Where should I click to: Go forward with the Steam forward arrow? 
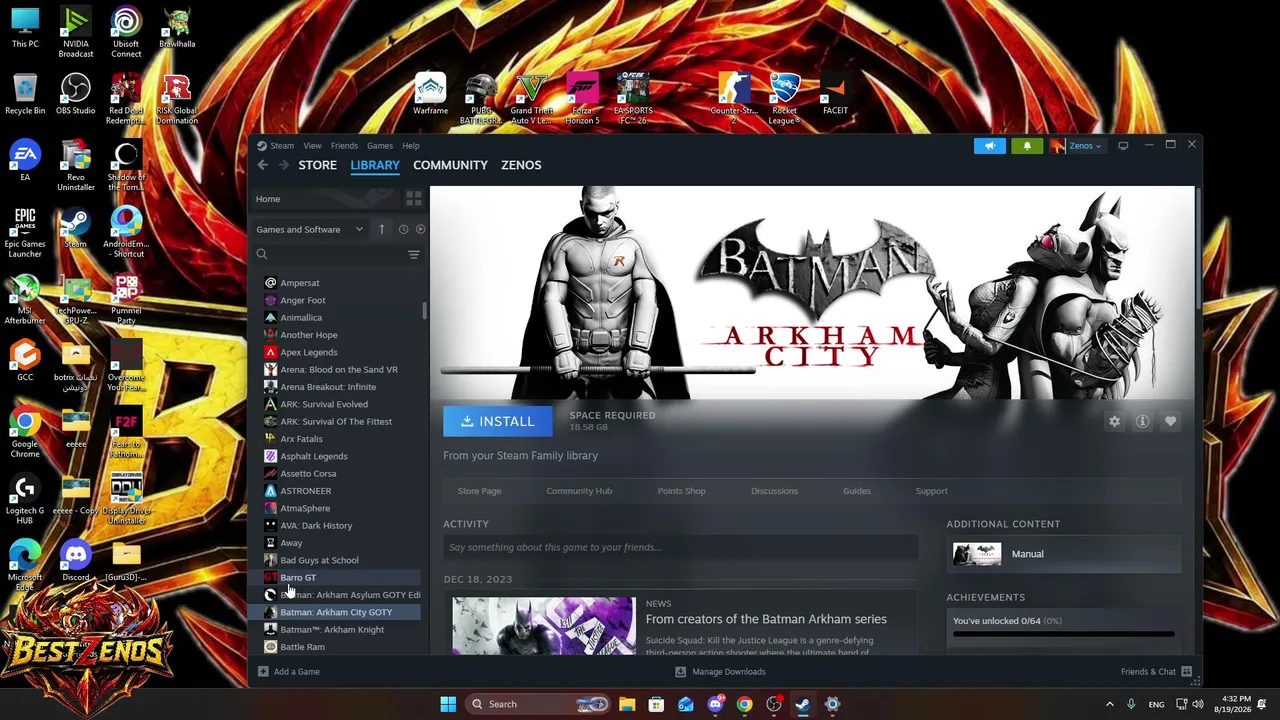point(283,165)
